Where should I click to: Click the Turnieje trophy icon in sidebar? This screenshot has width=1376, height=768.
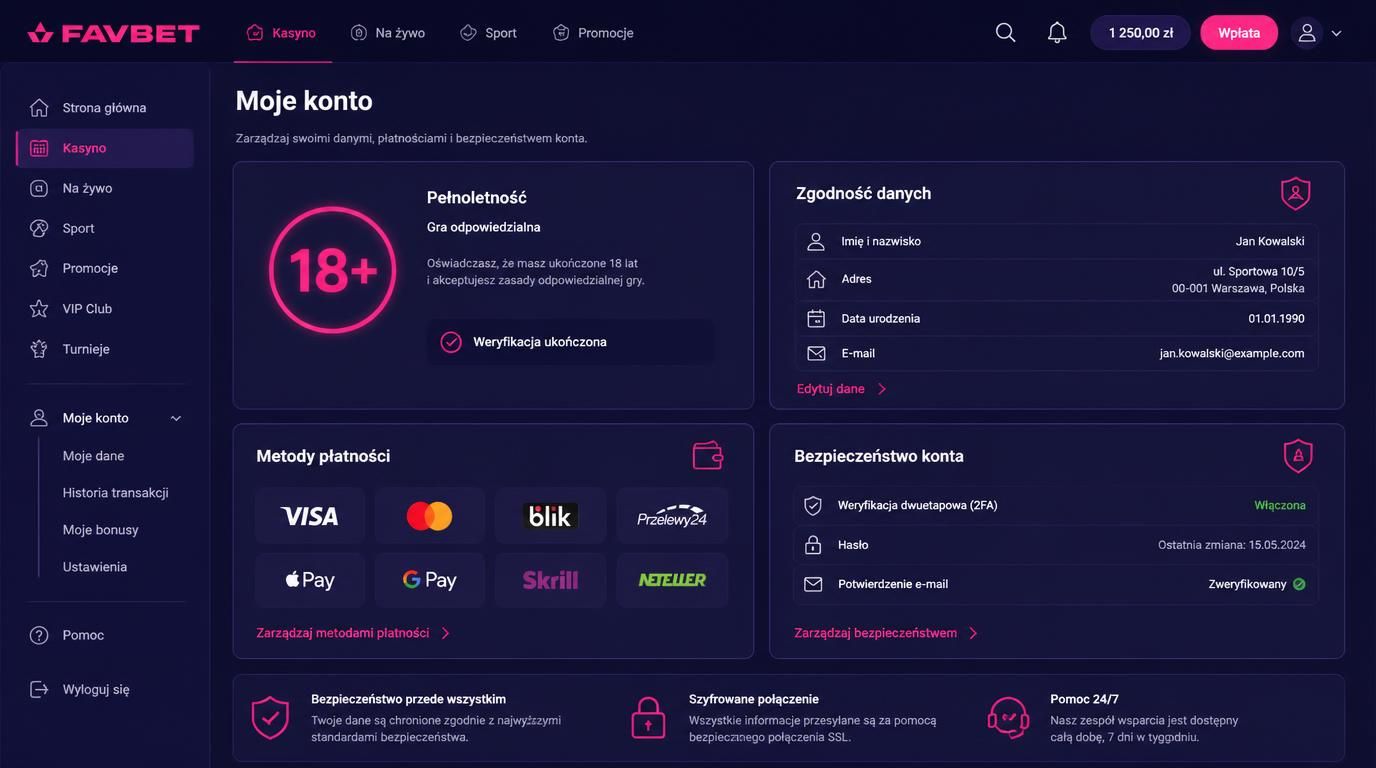[x=39, y=349]
